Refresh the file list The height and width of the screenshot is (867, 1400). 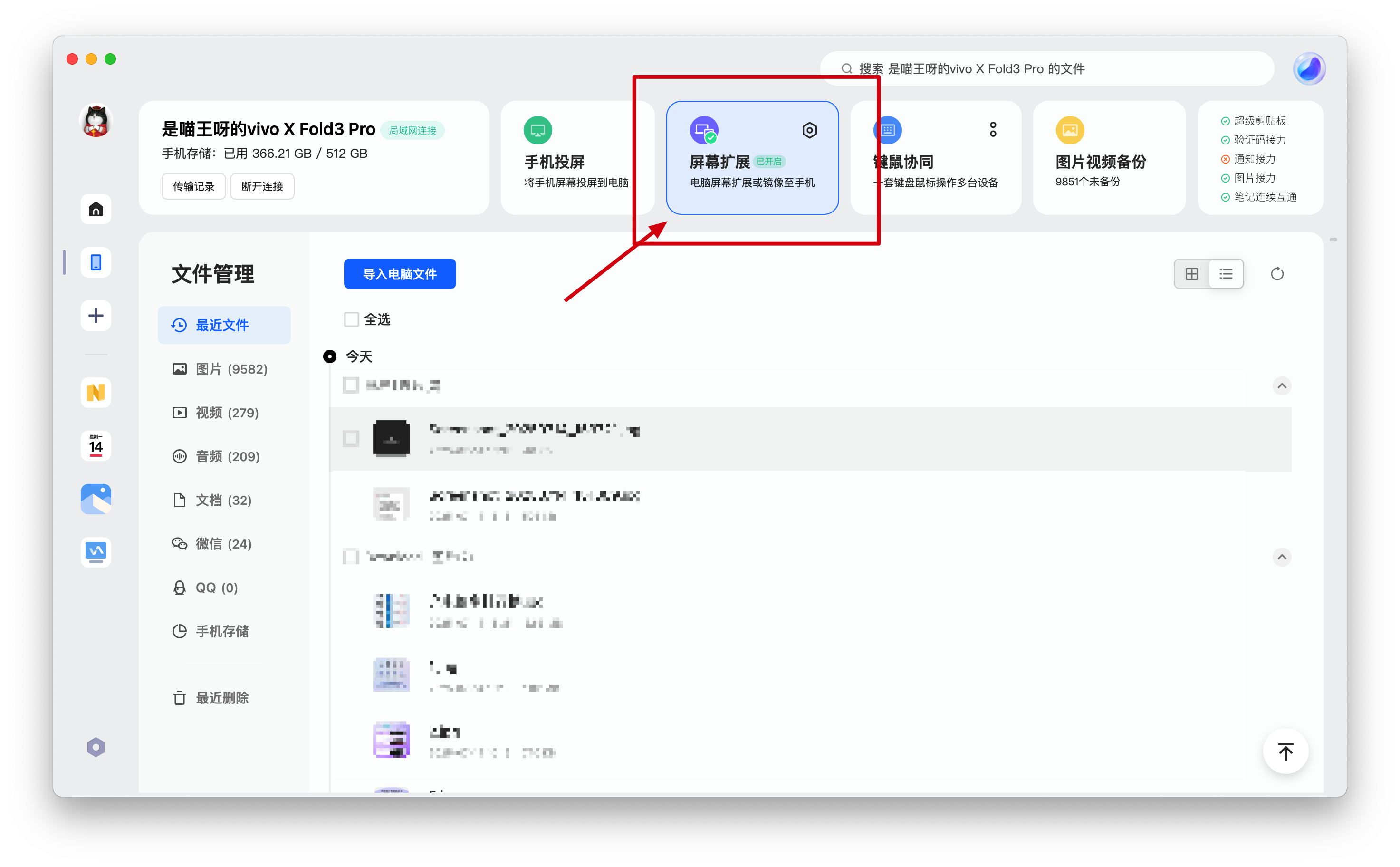click(x=1277, y=274)
